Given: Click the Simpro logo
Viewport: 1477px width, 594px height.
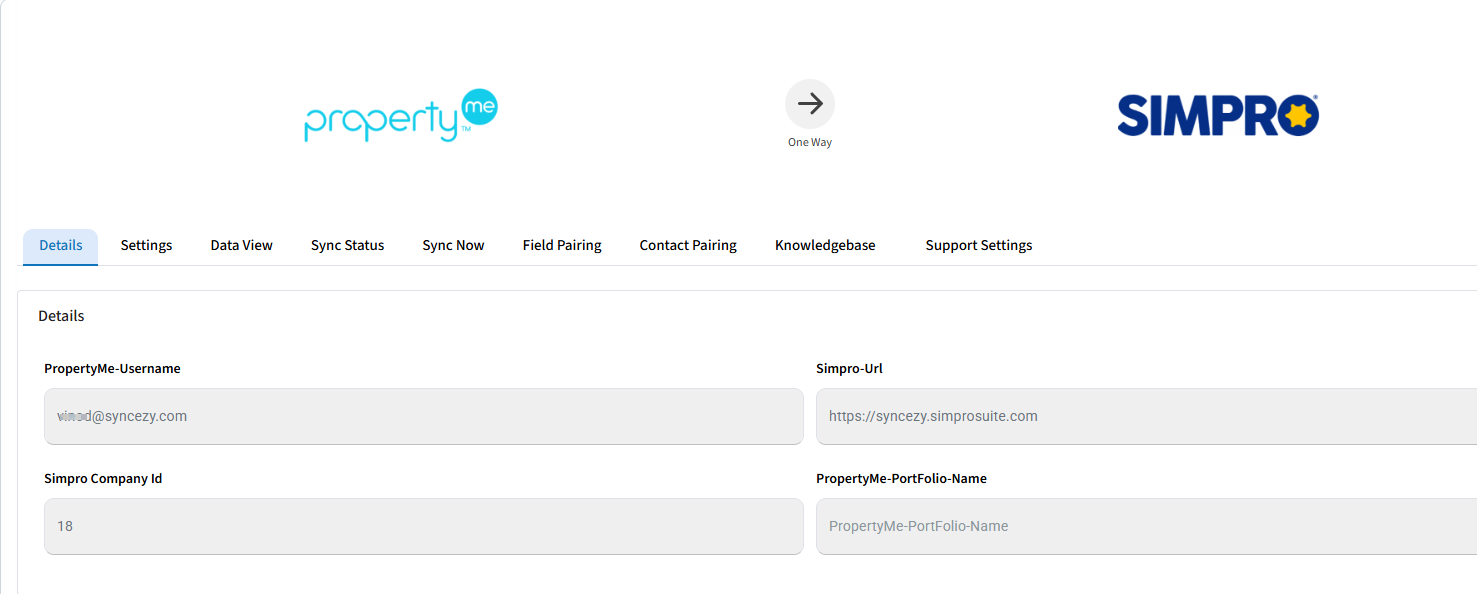Looking at the screenshot, I should click(1217, 116).
